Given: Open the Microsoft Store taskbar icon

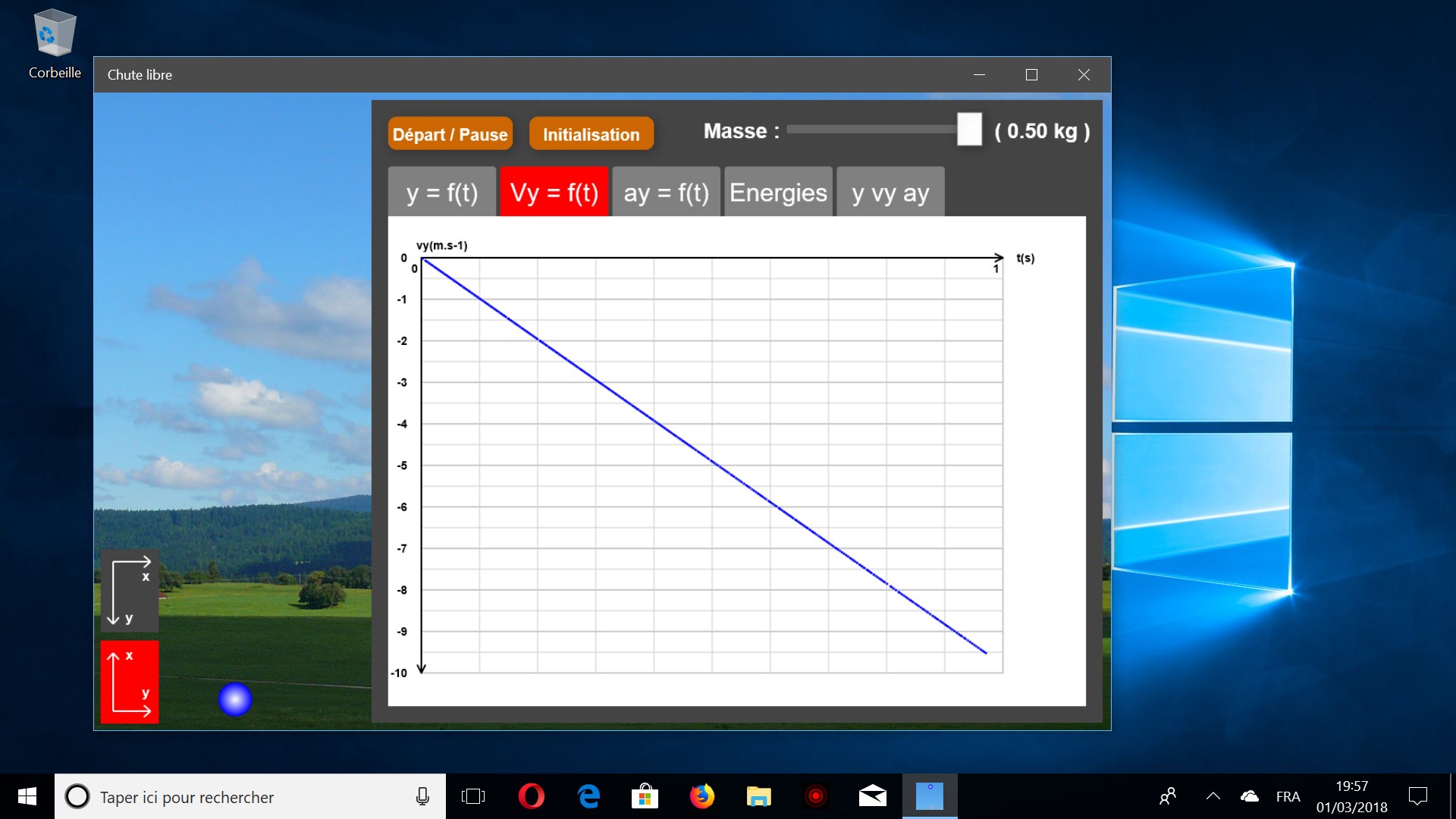Looking at the screenshot, I should pyautogui.click(x=645, y=796).
